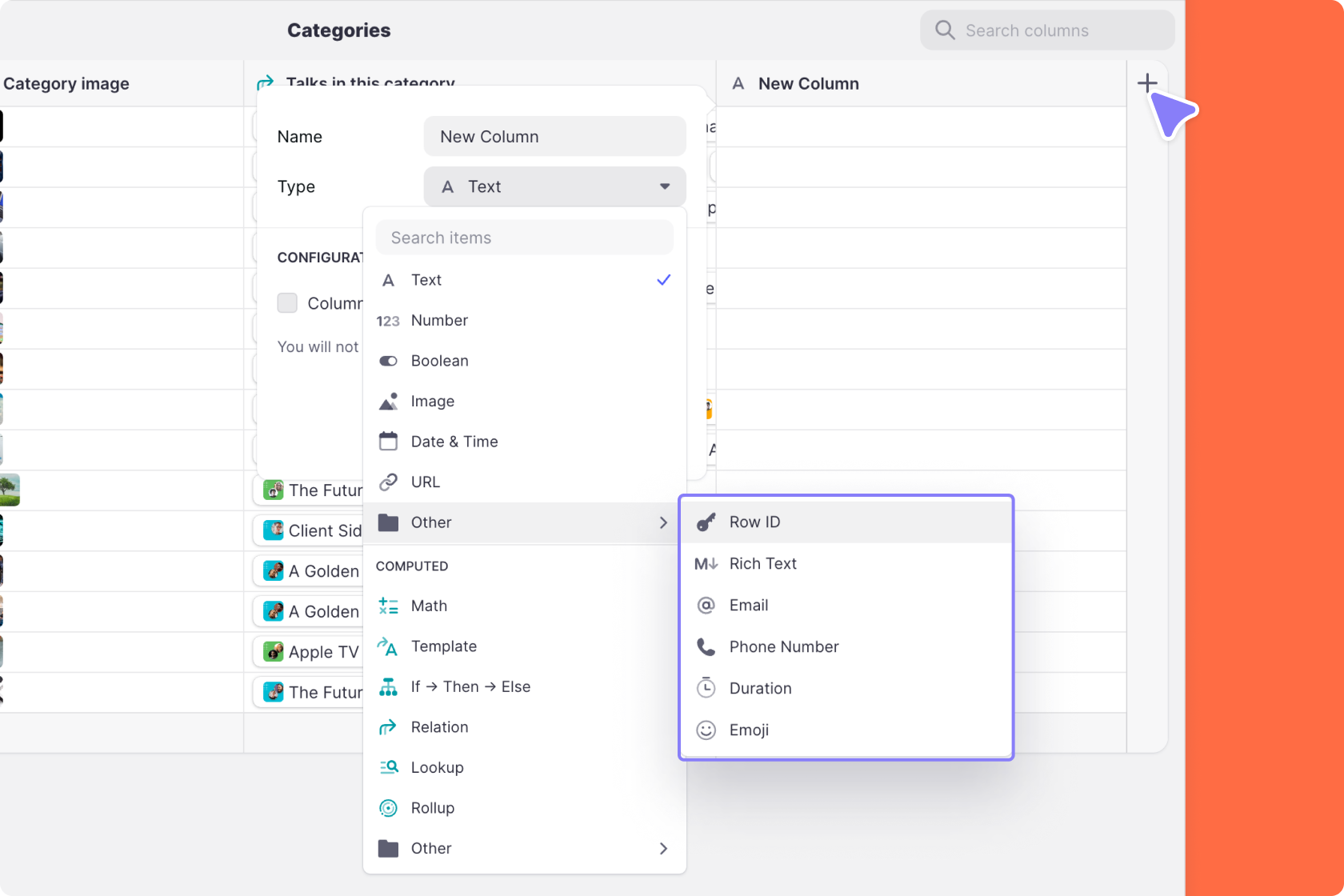
Task: Pick the Date & Time type
Action: pyautogui.click(x=454, y=441)
